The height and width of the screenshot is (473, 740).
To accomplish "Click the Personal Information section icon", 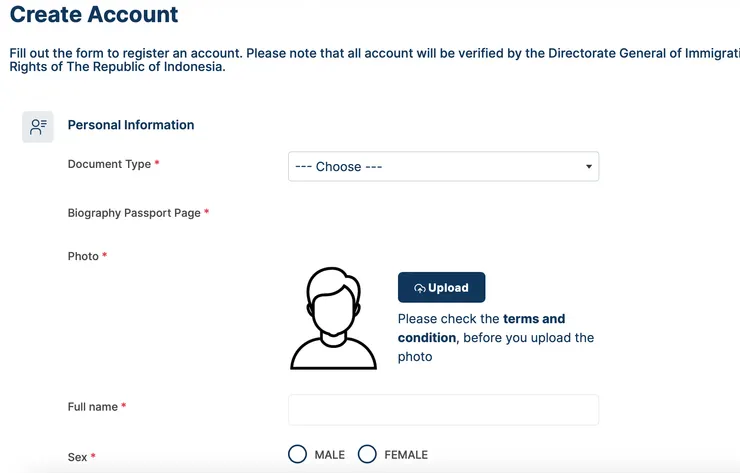I will click(x=38, y=126).
